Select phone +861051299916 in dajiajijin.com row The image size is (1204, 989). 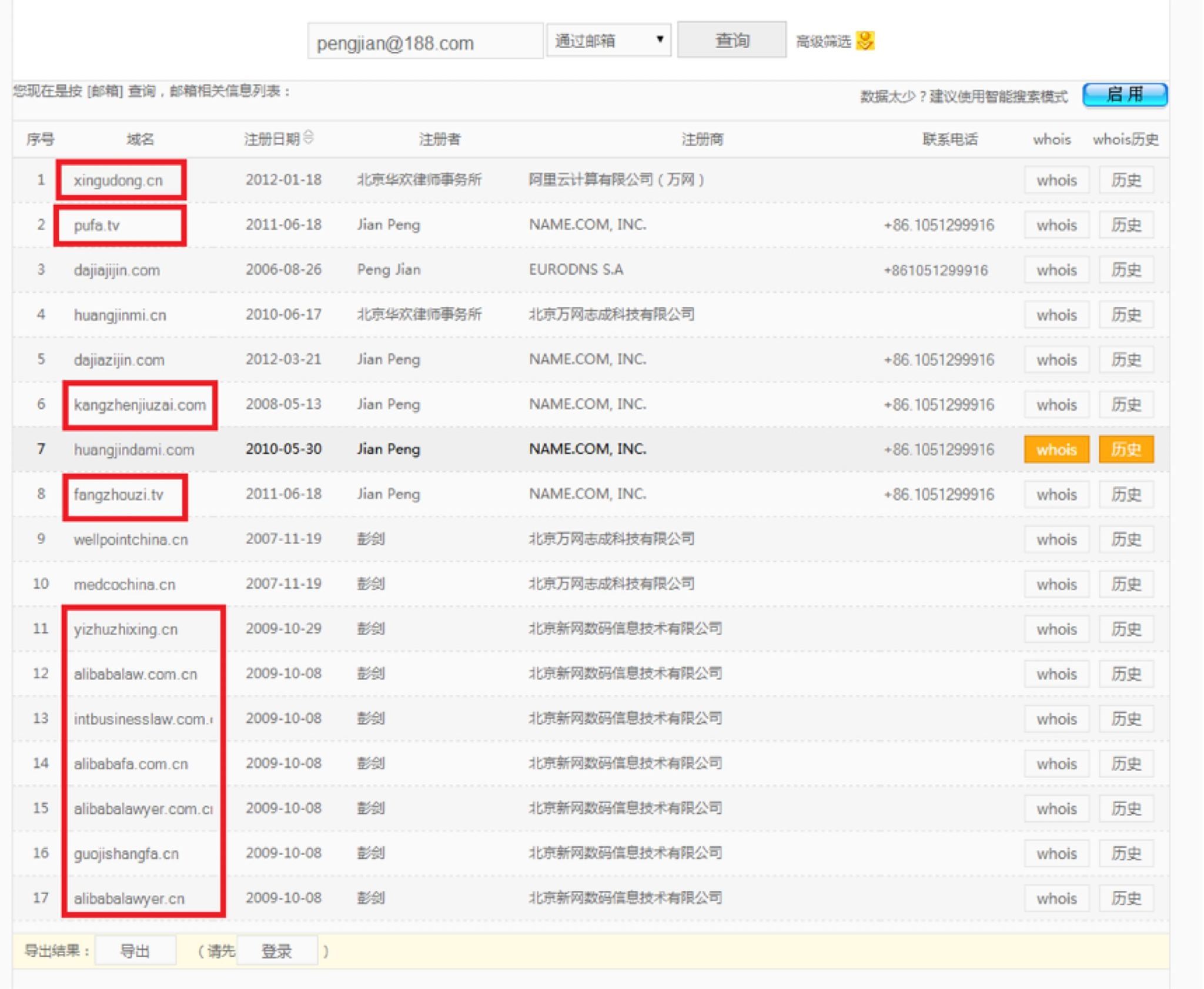point(936,270)
